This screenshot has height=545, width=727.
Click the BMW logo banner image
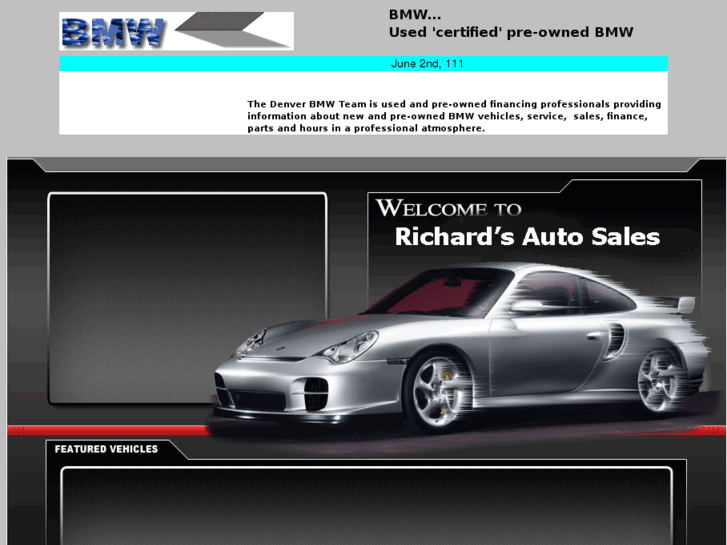pyautogui.click(x=176, y=31)
